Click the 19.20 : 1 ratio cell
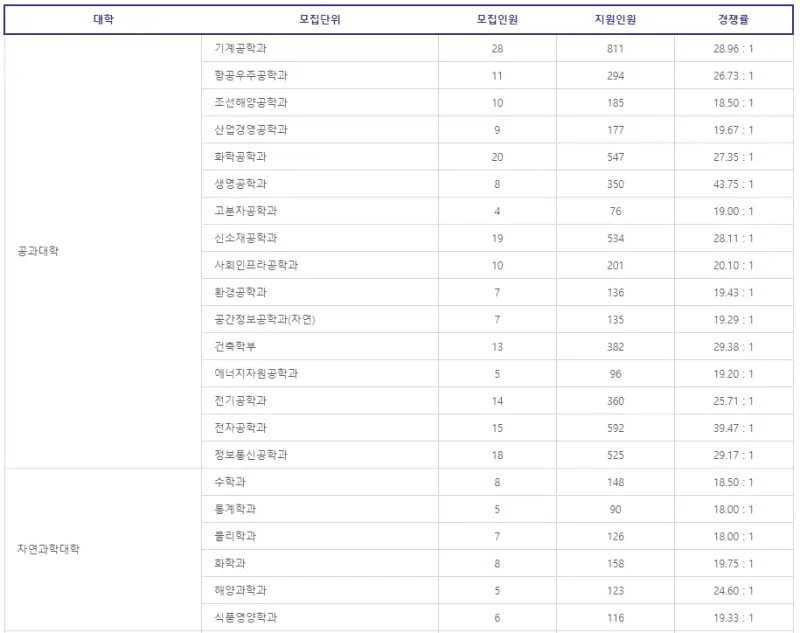This screenshot has width=800, height=633. click(x=733, y=374)
